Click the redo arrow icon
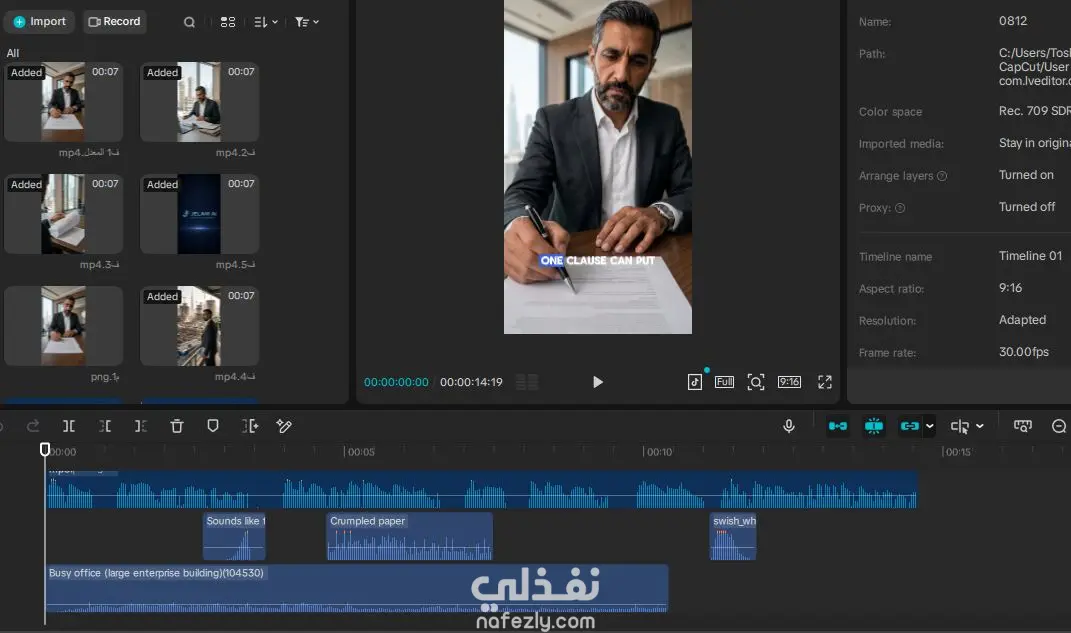The width and height of the screenshot is (1071, 633). pos(33,426)
